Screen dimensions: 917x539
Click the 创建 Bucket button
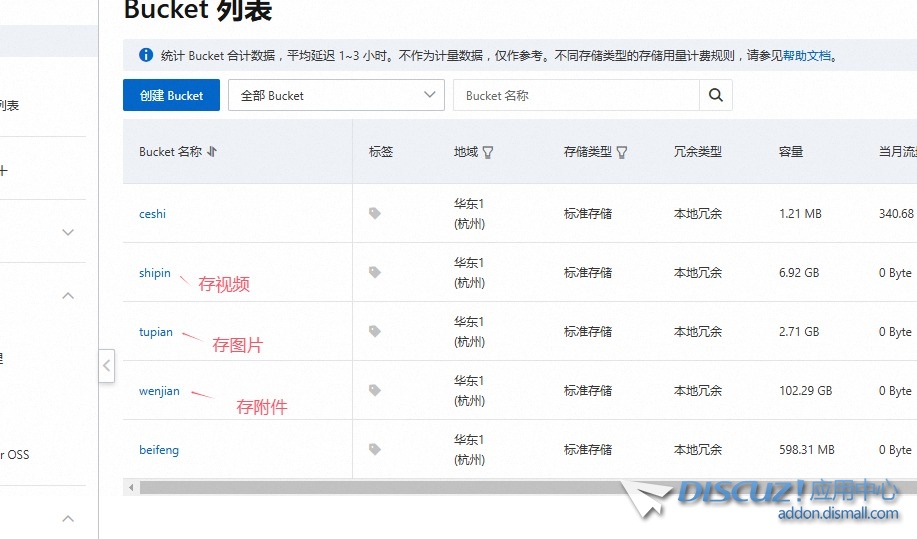point(171,96)
